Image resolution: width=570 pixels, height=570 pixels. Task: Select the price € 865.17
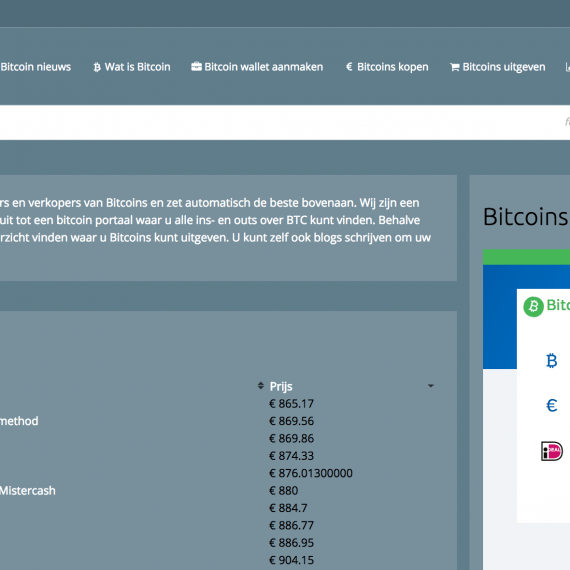pos(291,404)
